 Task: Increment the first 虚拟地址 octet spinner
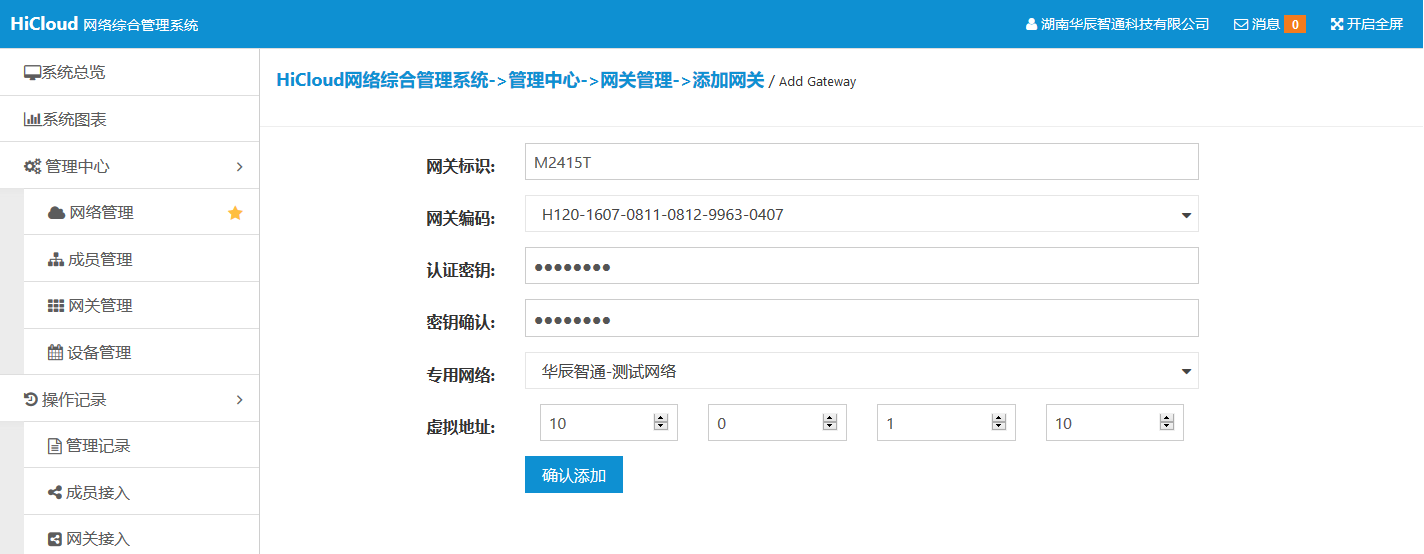(661, 418)
